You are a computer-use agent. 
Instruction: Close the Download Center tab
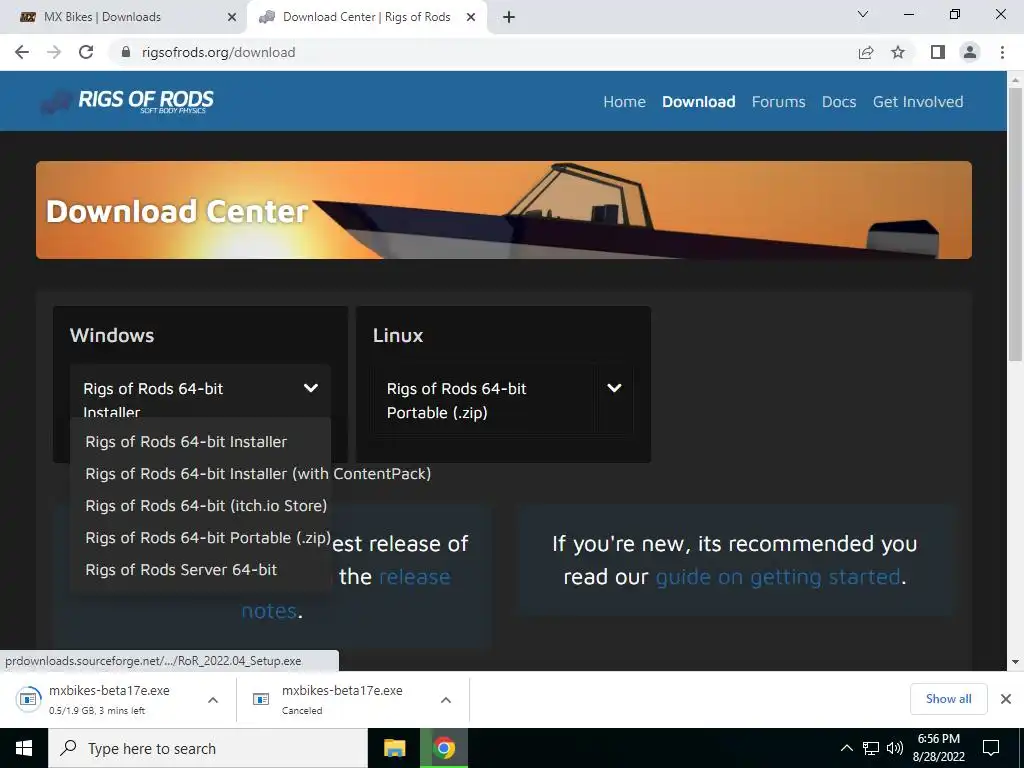click(471, 17)
